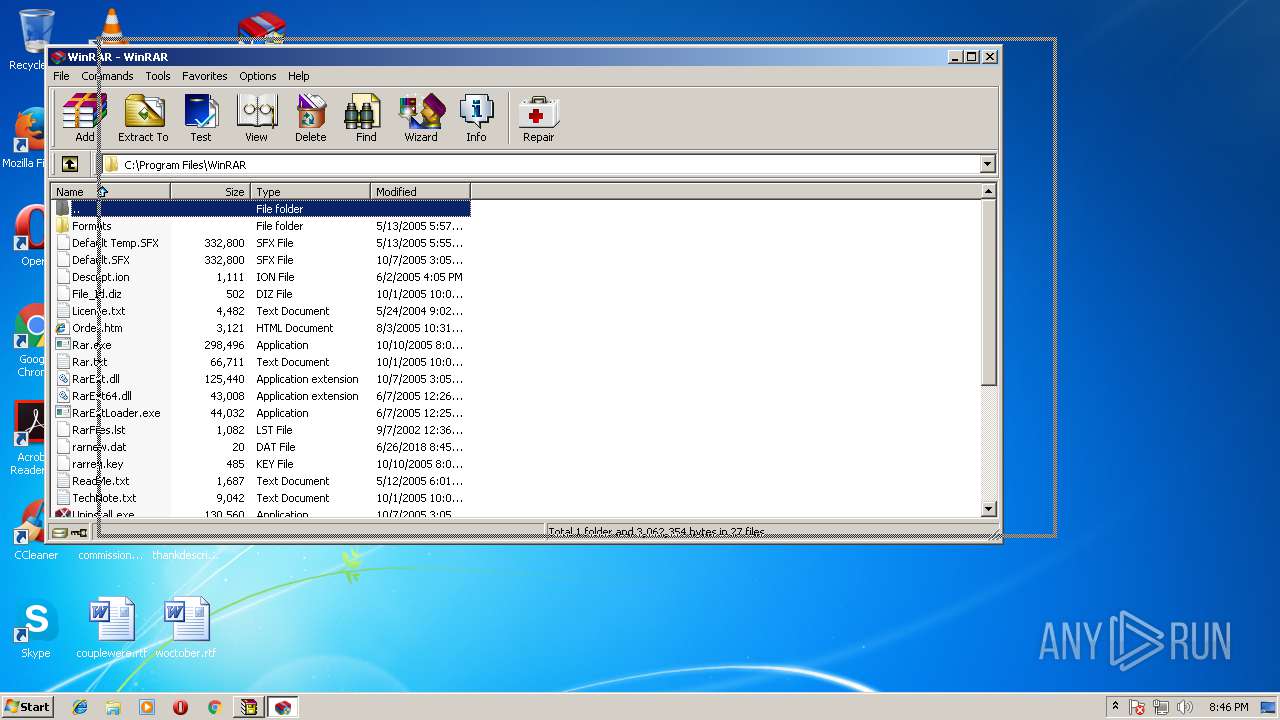Select RarExt64.dll file row

261,396
